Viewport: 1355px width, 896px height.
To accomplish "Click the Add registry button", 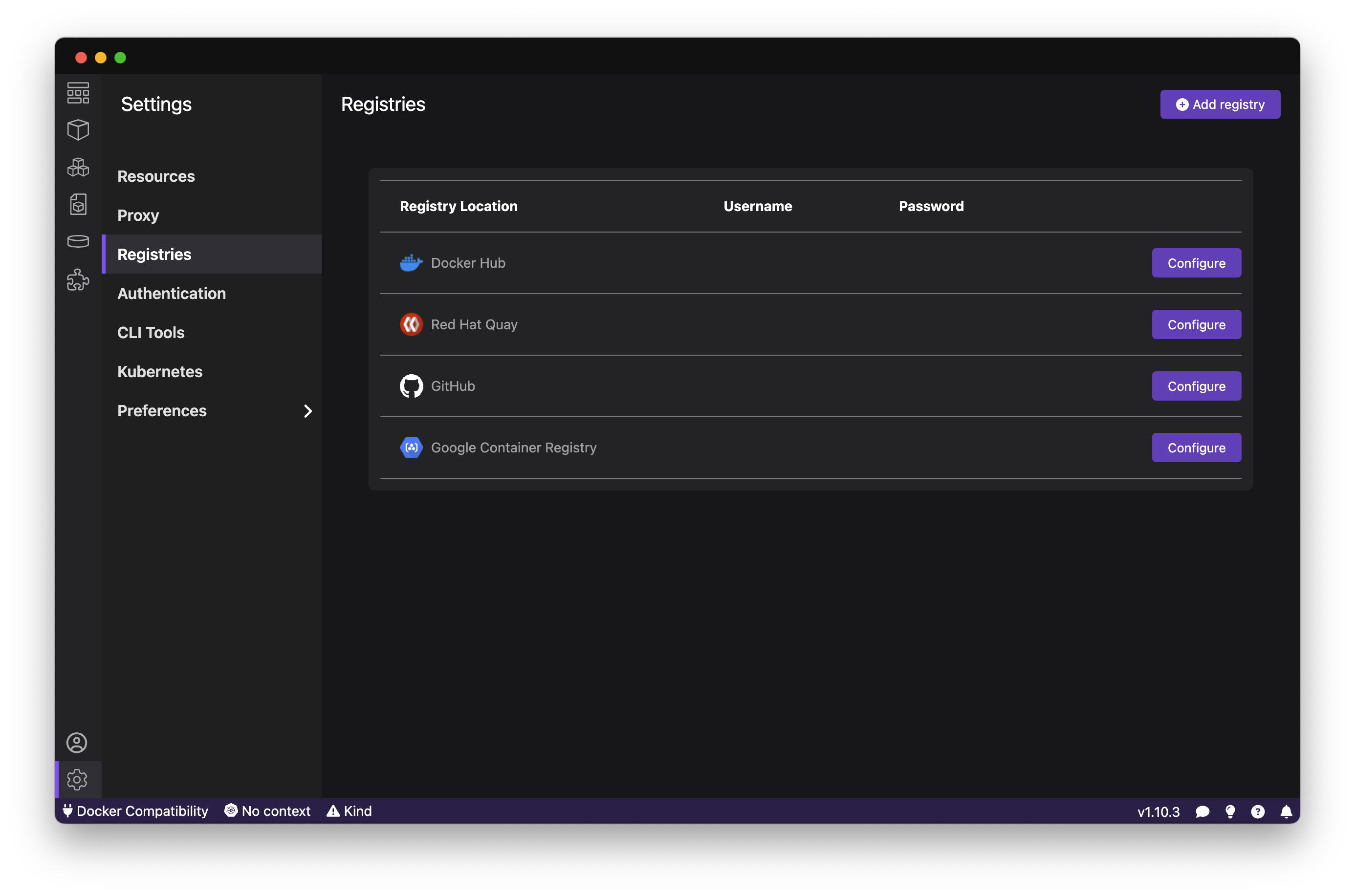I will [1220, 105].
